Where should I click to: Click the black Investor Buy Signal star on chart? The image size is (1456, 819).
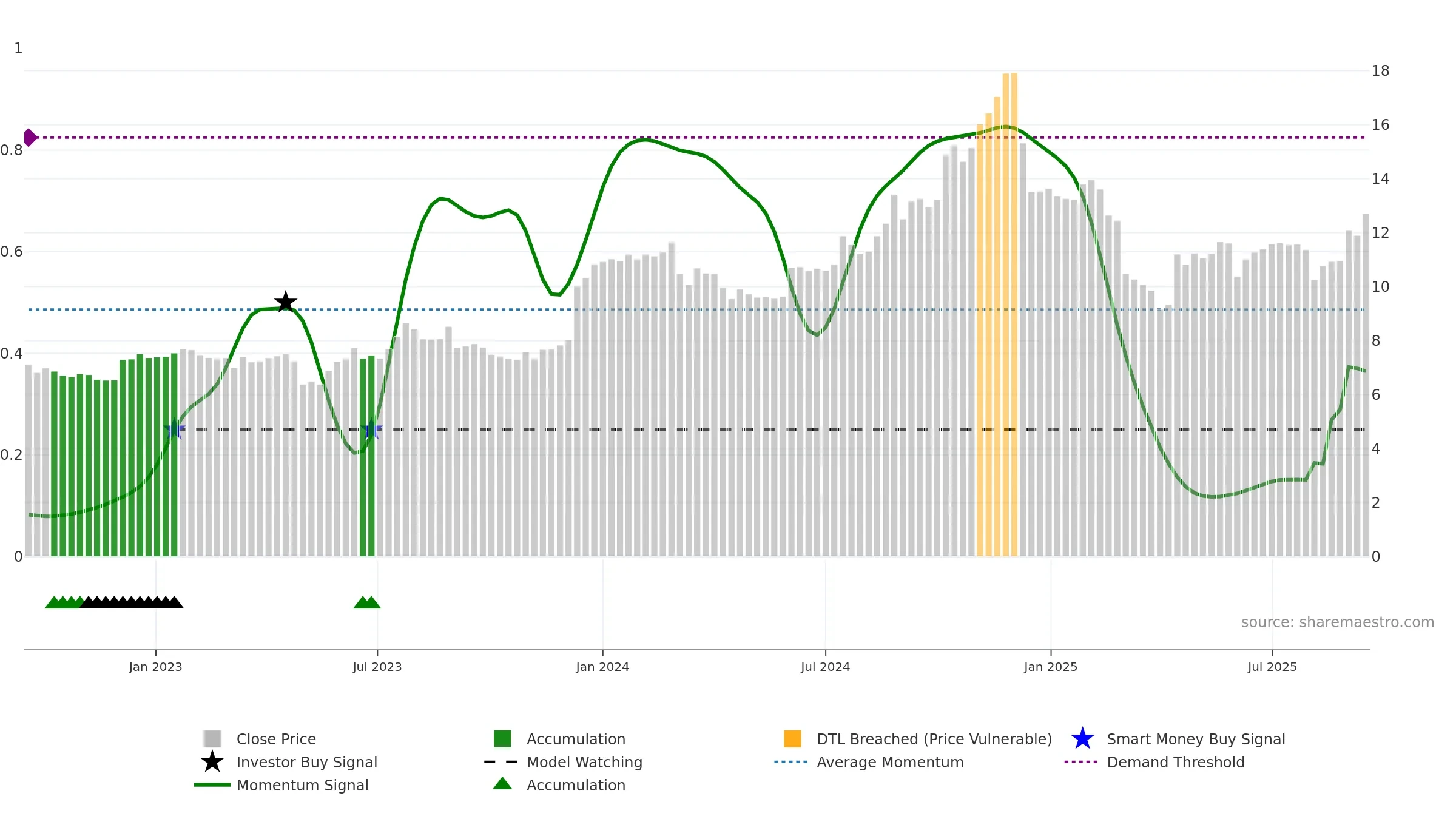286,302
